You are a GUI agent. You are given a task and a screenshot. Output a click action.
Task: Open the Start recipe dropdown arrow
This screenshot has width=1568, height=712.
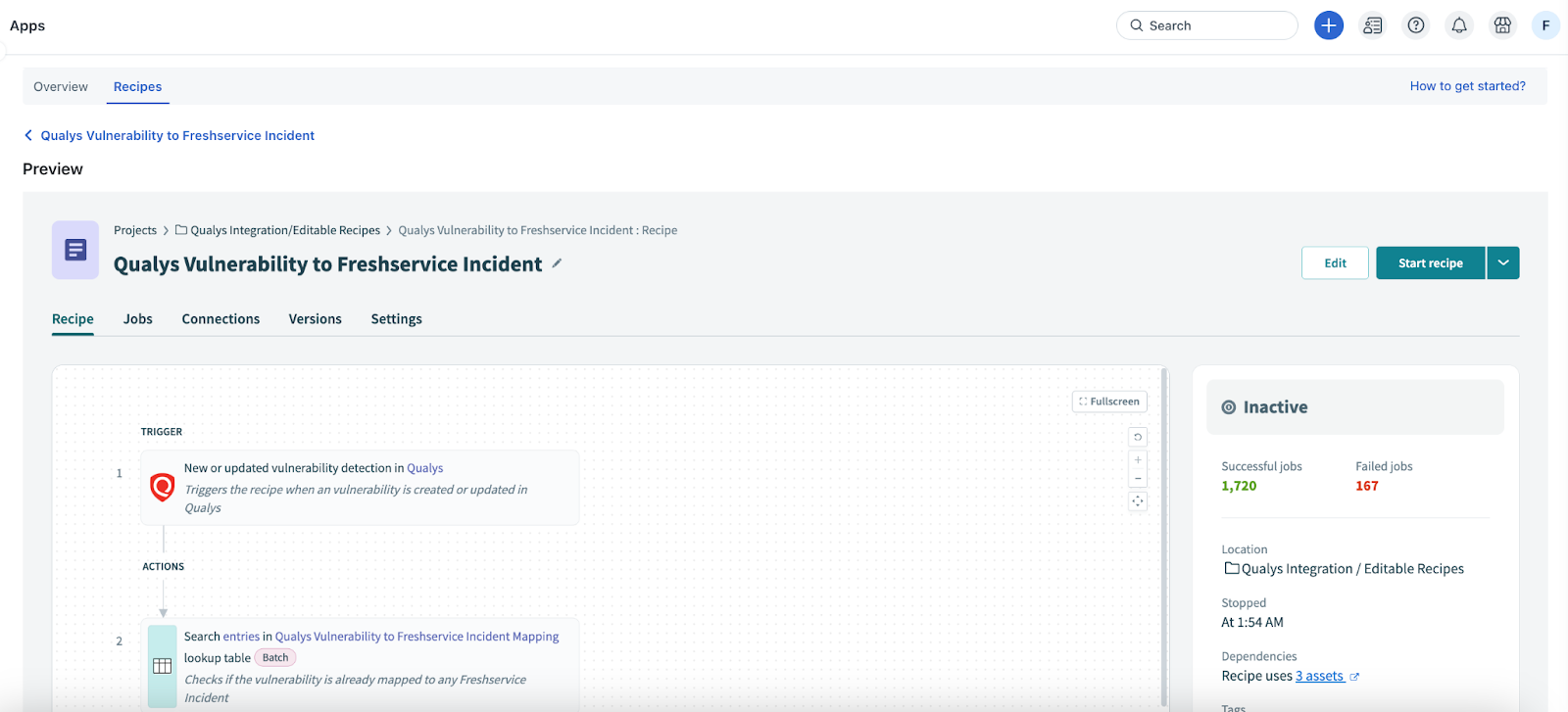pyautogui.click(x=1503, y=262)
